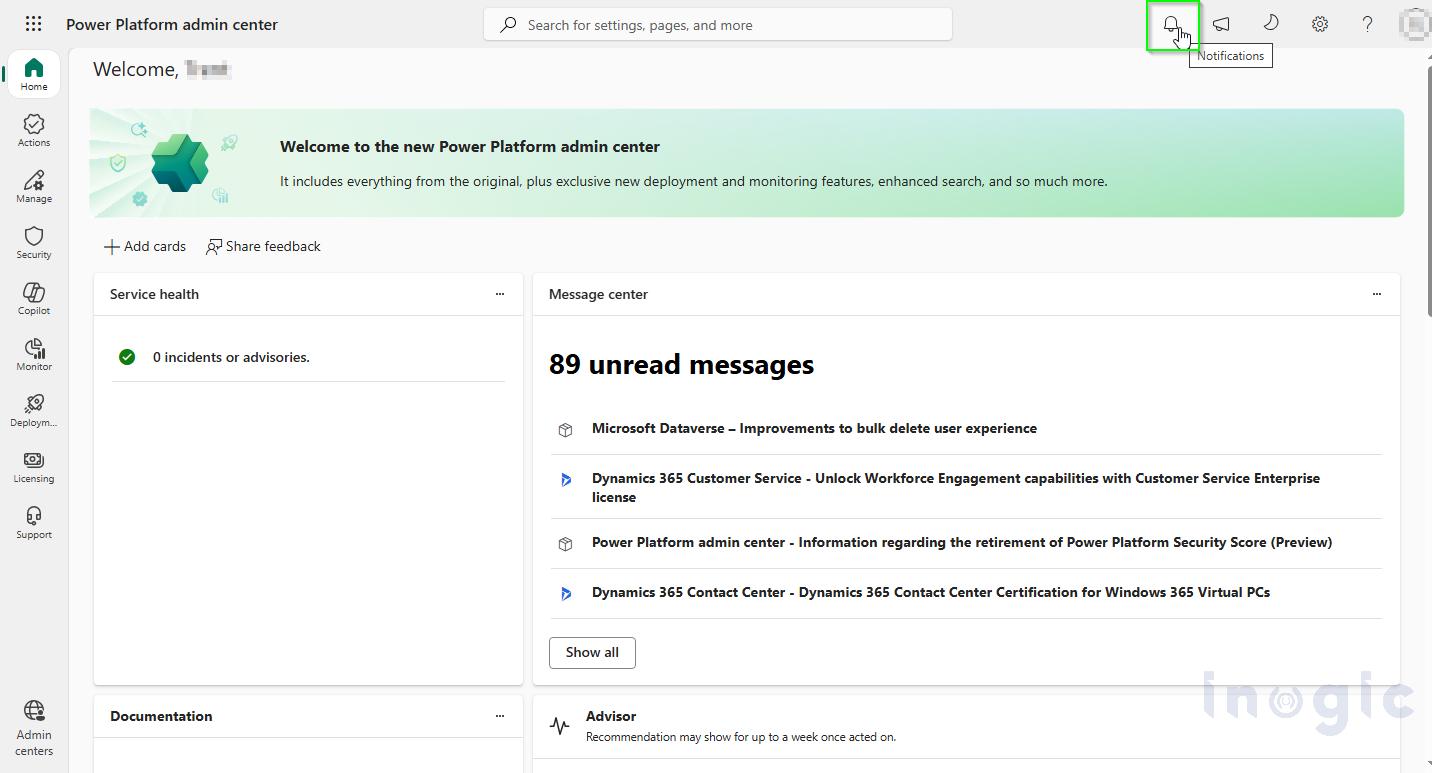Toggle dark mode moon icon

[x=1270, y=24]
